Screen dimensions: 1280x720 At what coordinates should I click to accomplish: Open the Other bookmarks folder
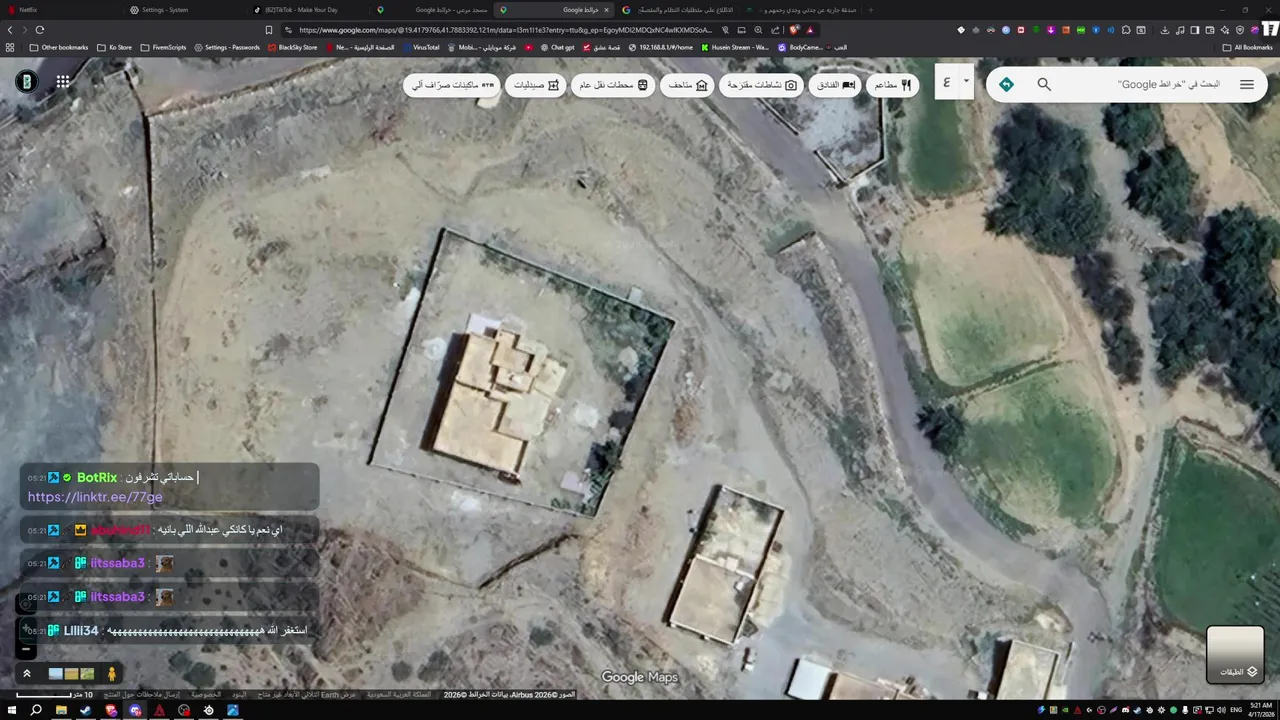[59, 47]
